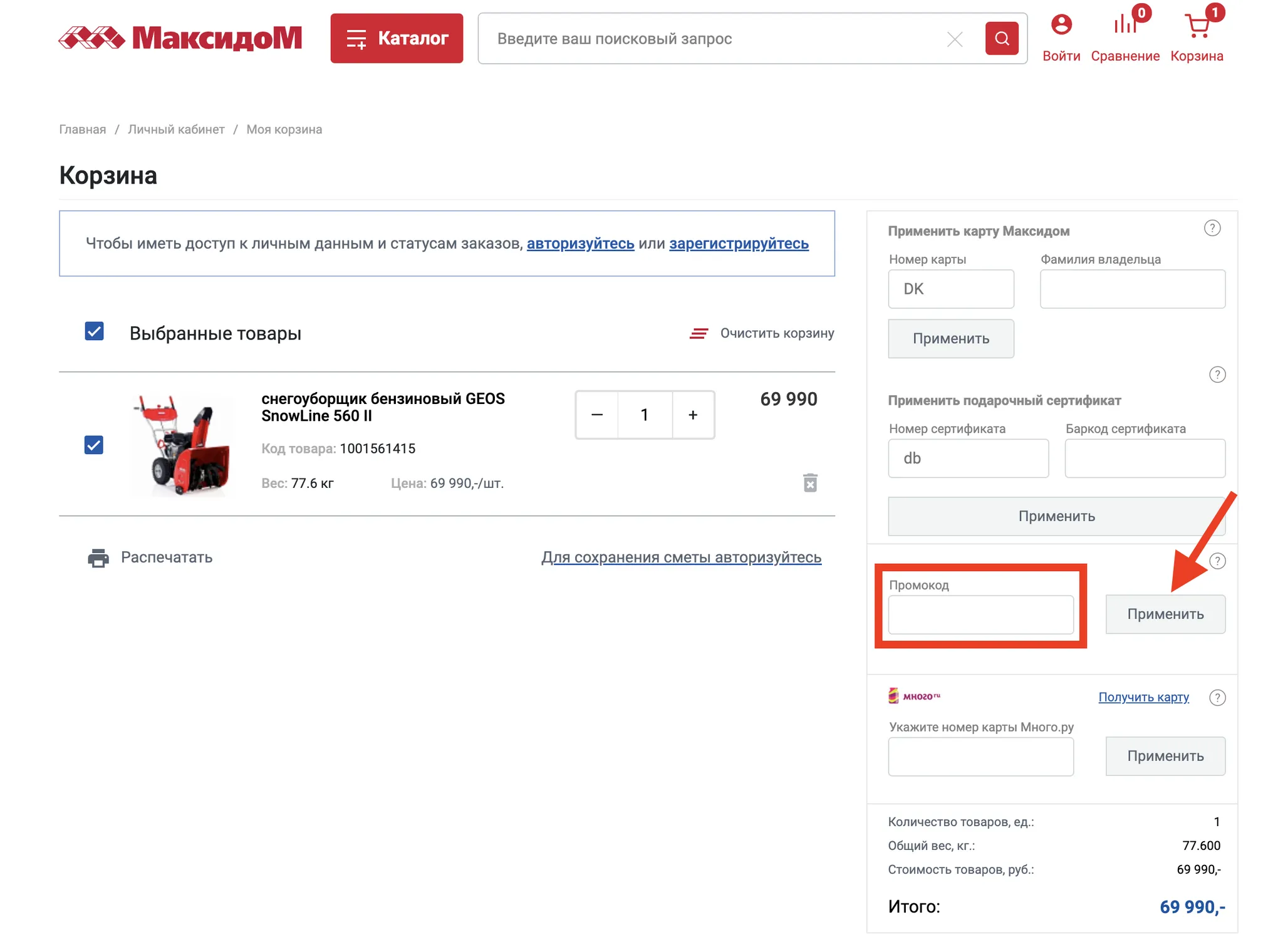Open help icon for promo code
This screenshot has width=1283, height=952.
tap(1217, 561)
